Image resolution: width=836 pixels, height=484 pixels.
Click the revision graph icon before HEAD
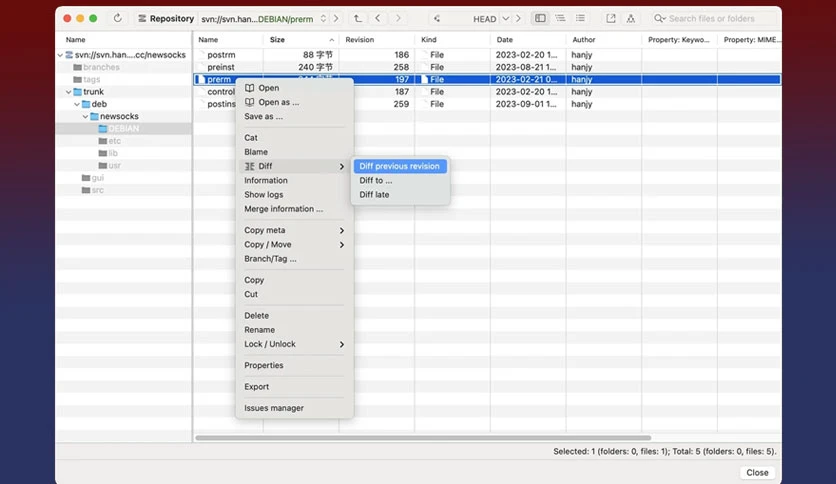click(x=437, y=19)
